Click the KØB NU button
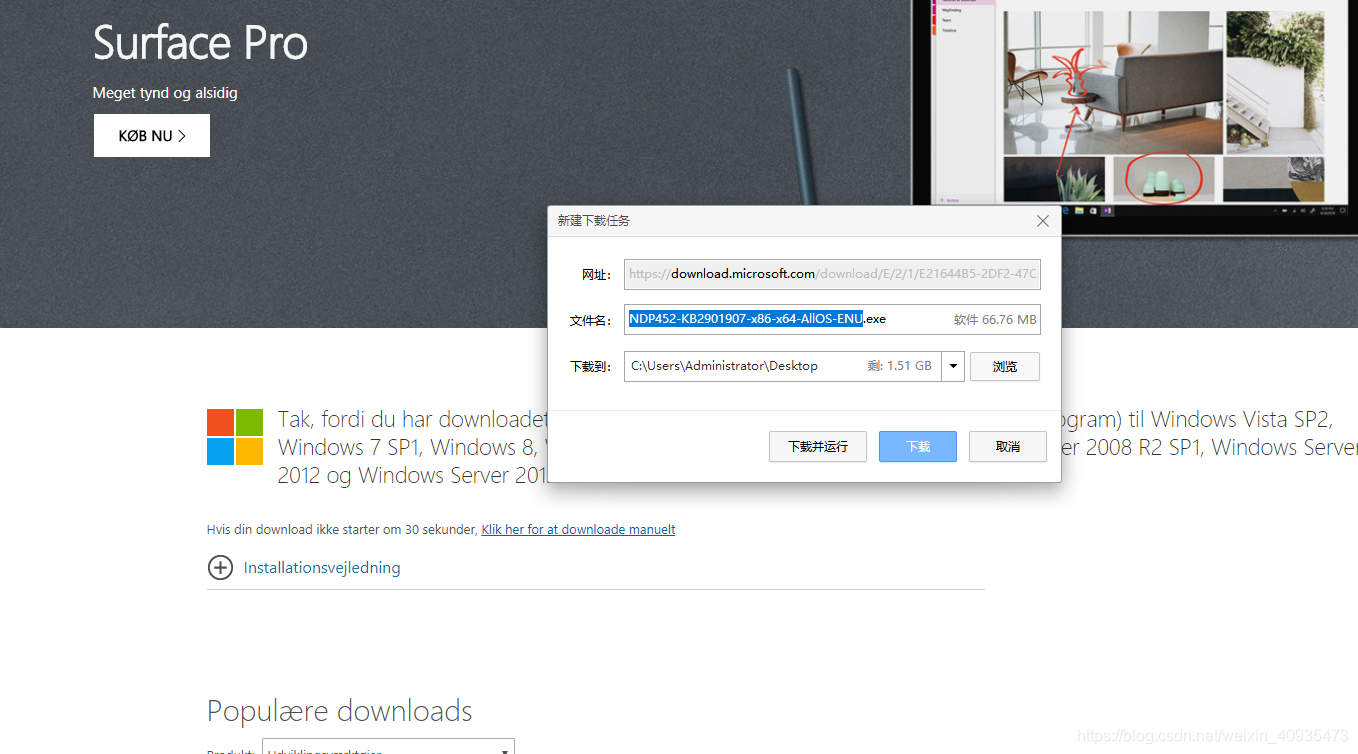 click(152, 136)
